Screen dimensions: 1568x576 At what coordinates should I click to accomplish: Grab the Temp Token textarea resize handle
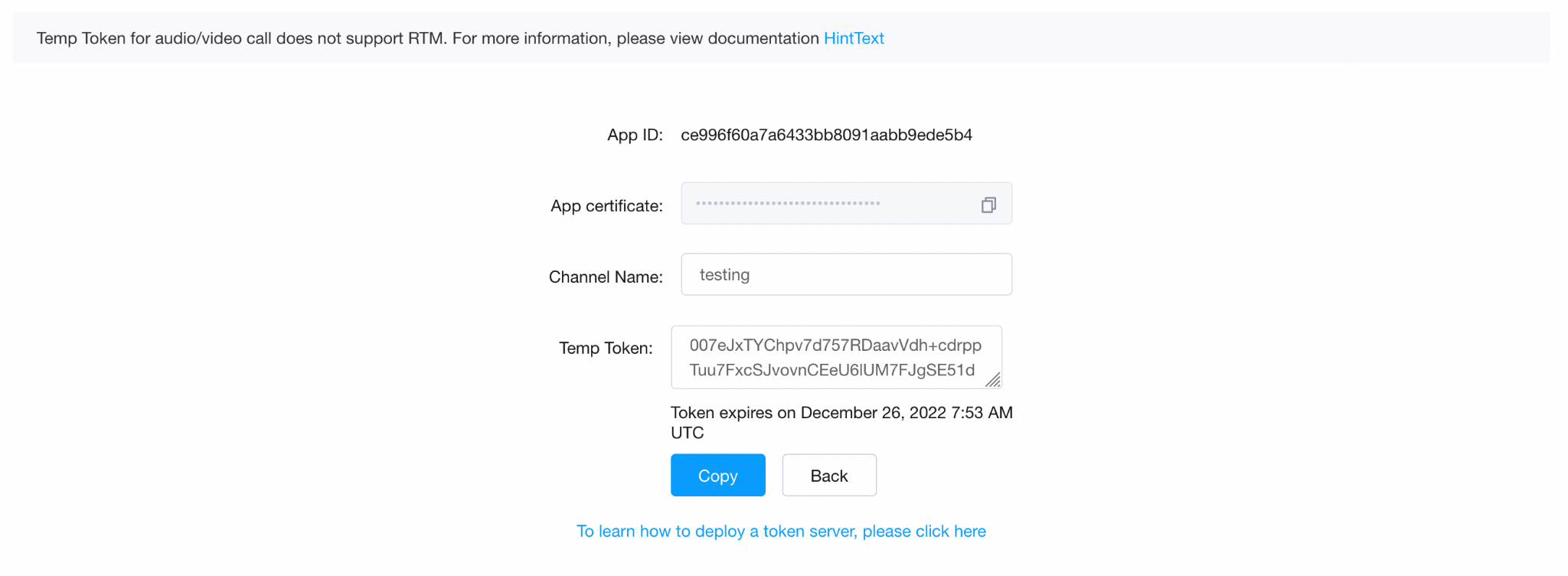tap(993, 380)
